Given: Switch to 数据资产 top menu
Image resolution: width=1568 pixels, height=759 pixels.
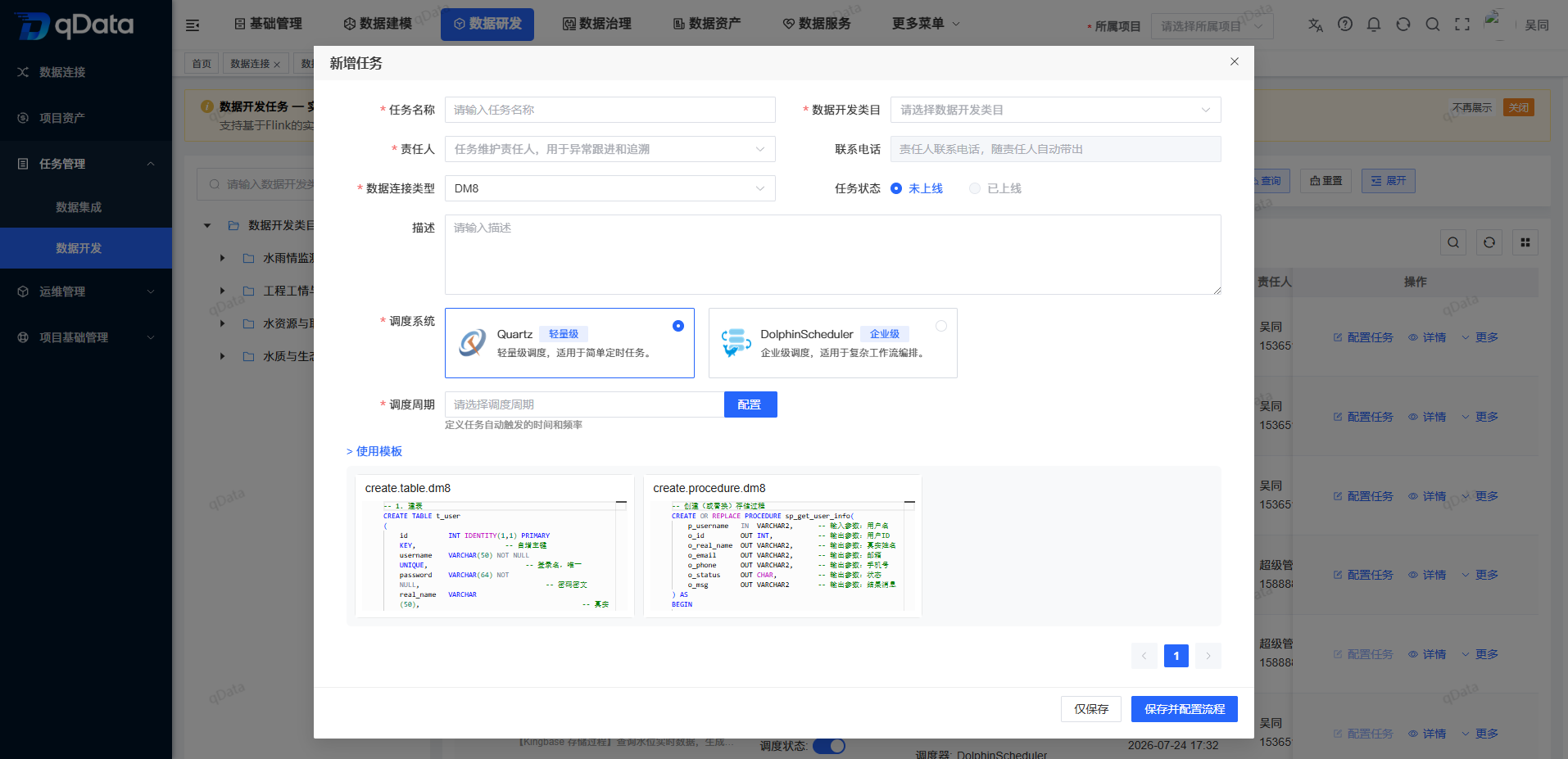Looking at the screenshot, I should pyautogui.click(x=707, y=24).
